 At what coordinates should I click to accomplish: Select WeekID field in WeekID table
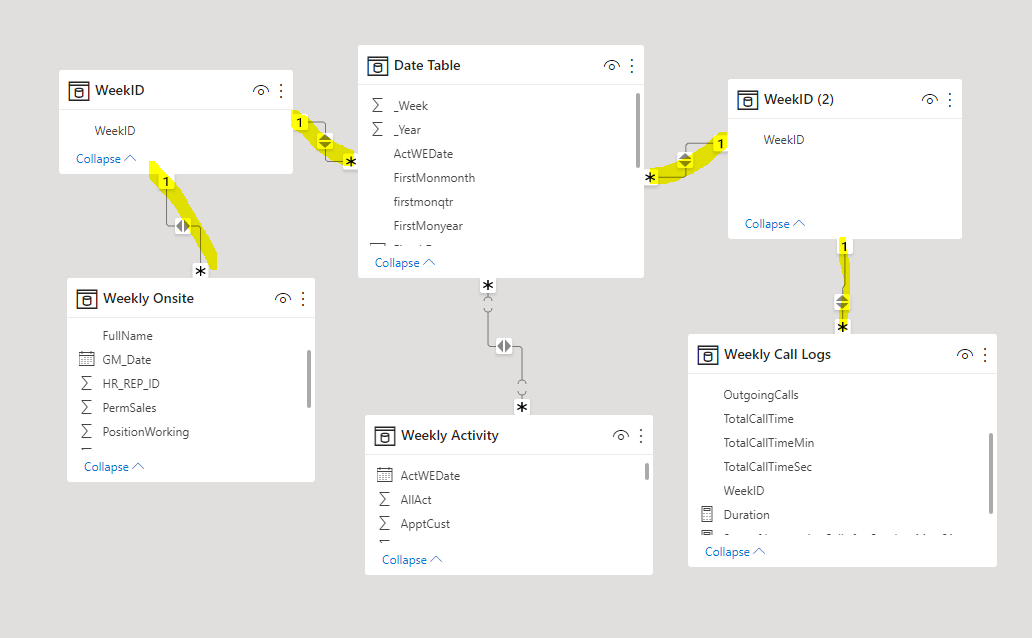pyautogui.click(x=115, y=130)
